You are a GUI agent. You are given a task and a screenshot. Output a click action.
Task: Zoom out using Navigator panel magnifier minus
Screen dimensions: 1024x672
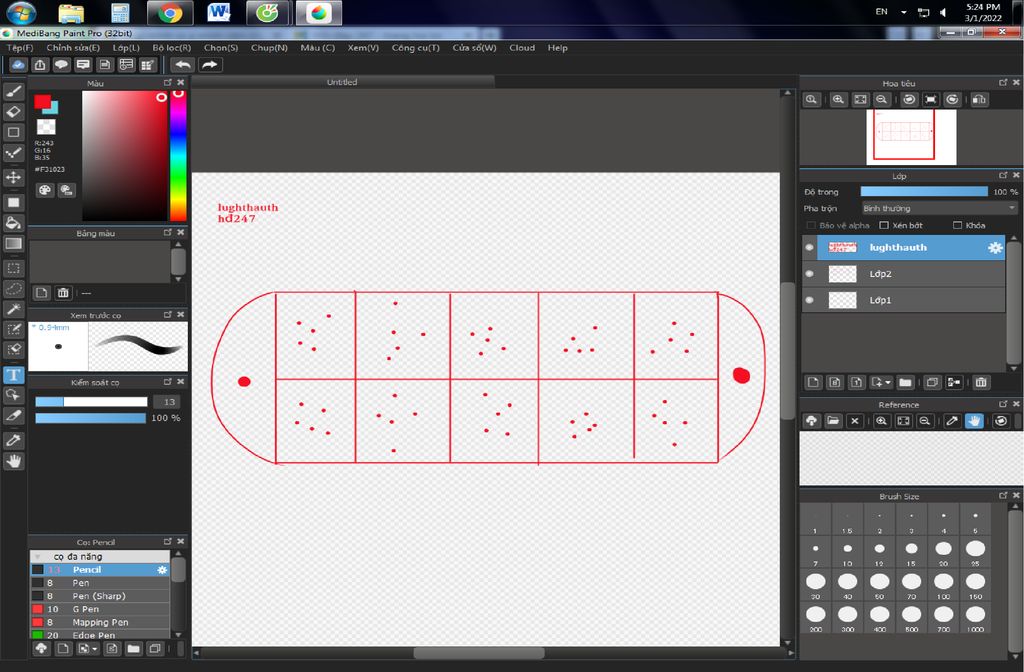tap(882, 100)
